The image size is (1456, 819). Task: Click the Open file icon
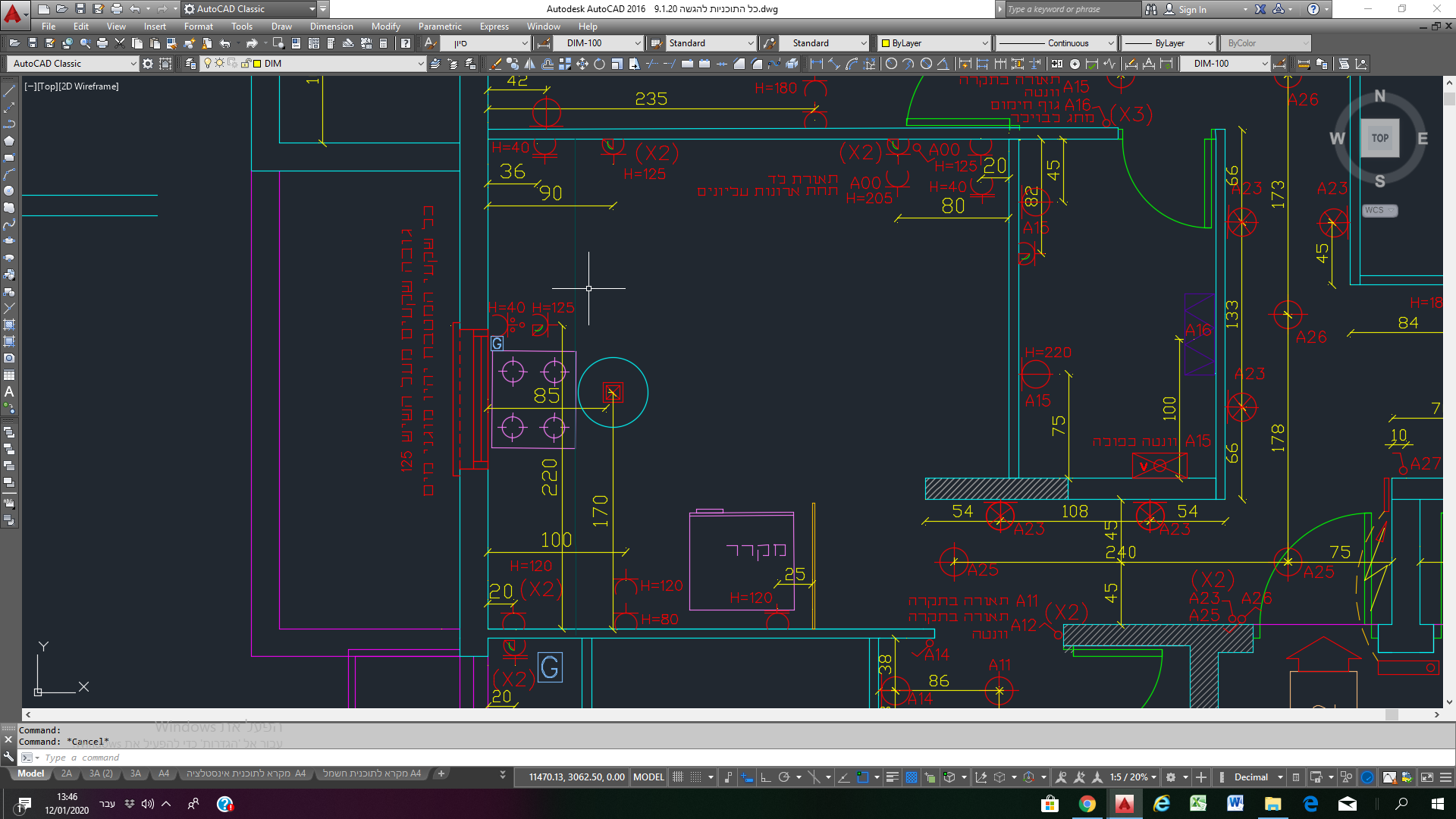[15, 43]
